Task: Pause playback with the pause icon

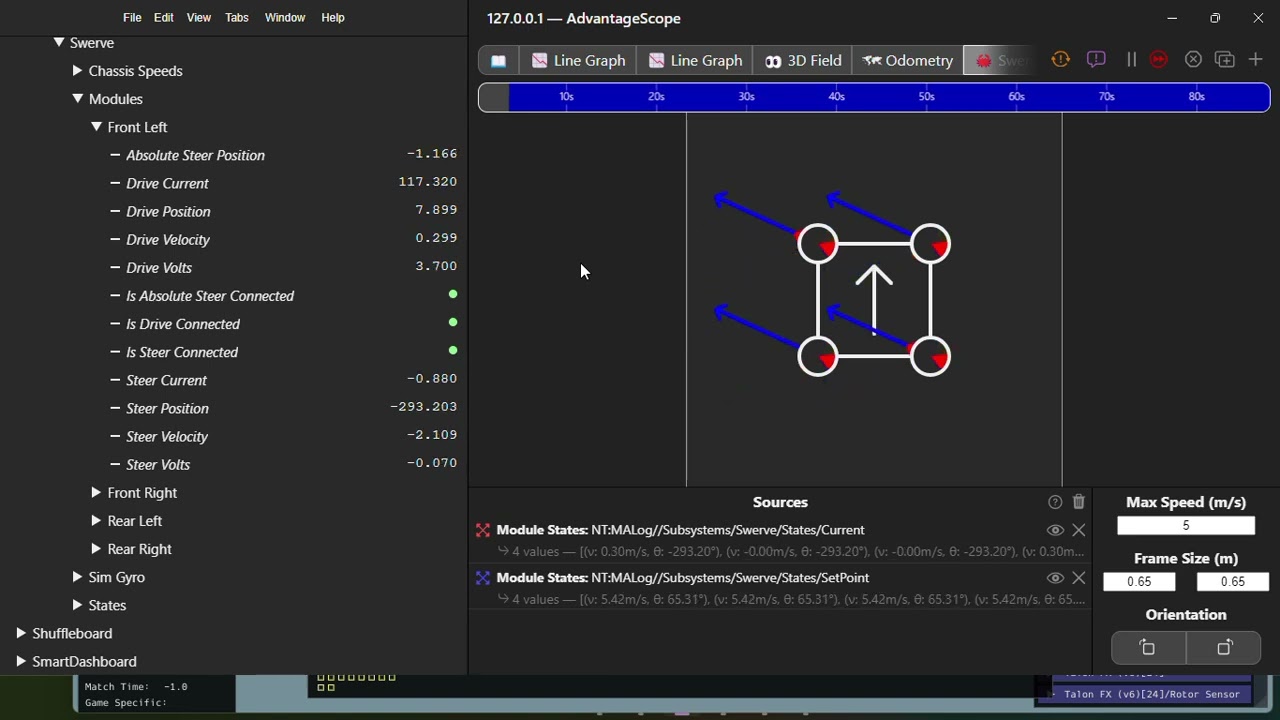Action: tap(1131, 60)
